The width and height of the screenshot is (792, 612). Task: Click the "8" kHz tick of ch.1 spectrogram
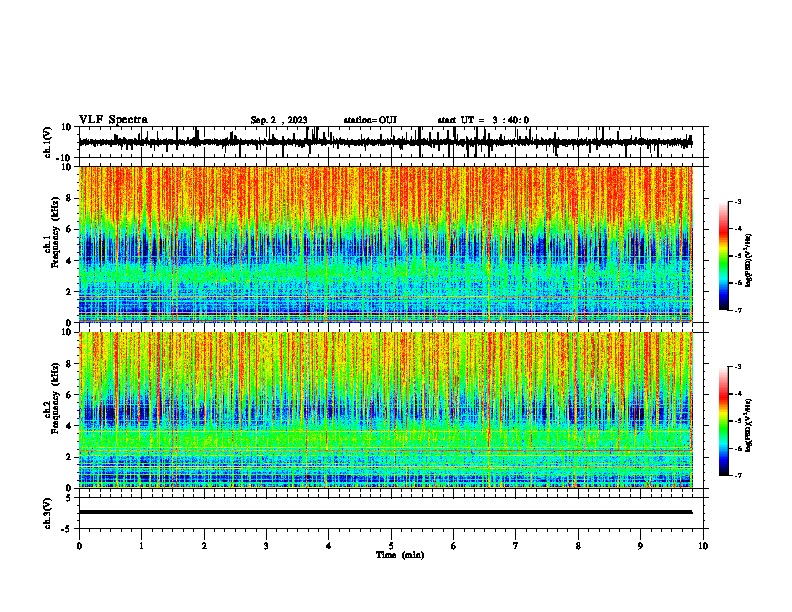click(69, 198)
